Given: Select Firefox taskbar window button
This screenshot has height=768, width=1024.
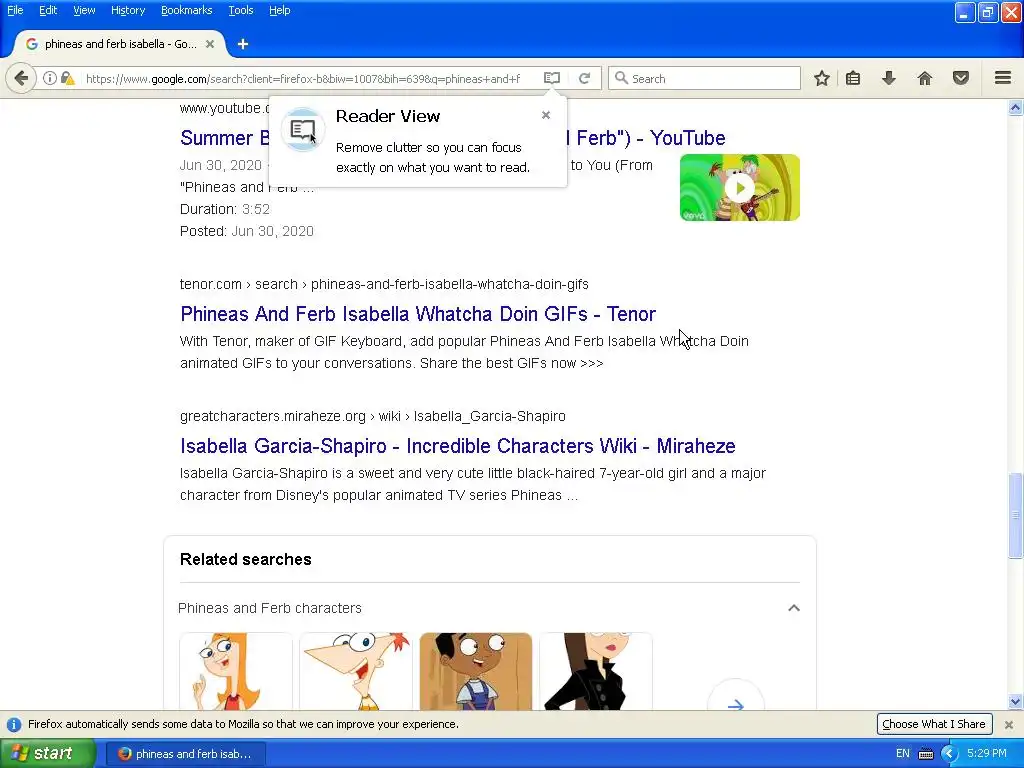Looking at the screenshot, I should pyautogui.click(x=185, y=754).
